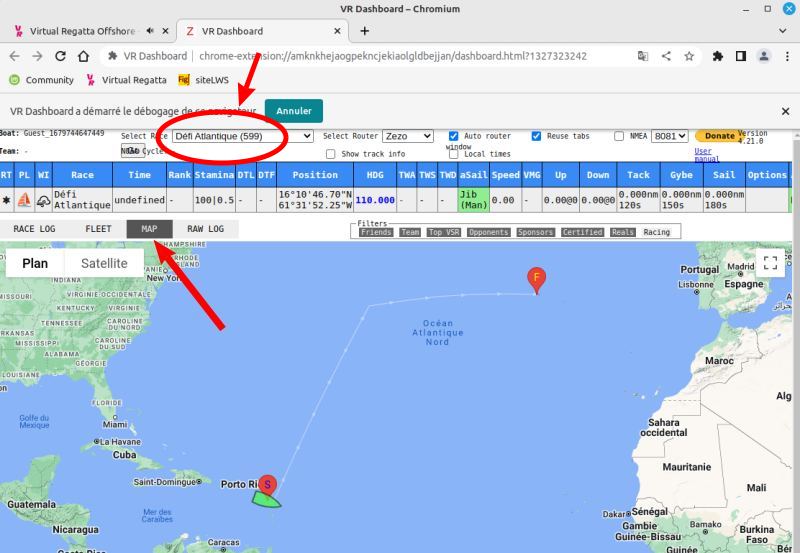
Task: Open the Chromium extensions puzzle icon
Action: (x=717, y=56)
